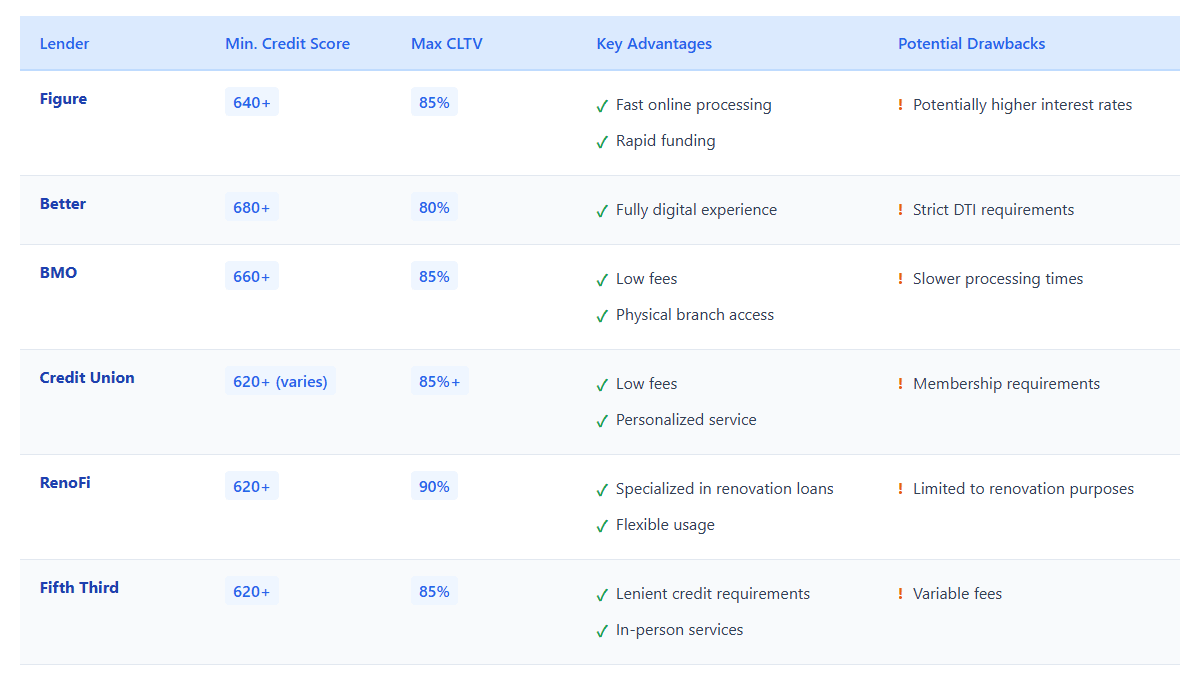This screenshot has width=1199, height=681.
Task: Click the 620+ (varies) Credit Union badge
Action: tap(280, 382)
